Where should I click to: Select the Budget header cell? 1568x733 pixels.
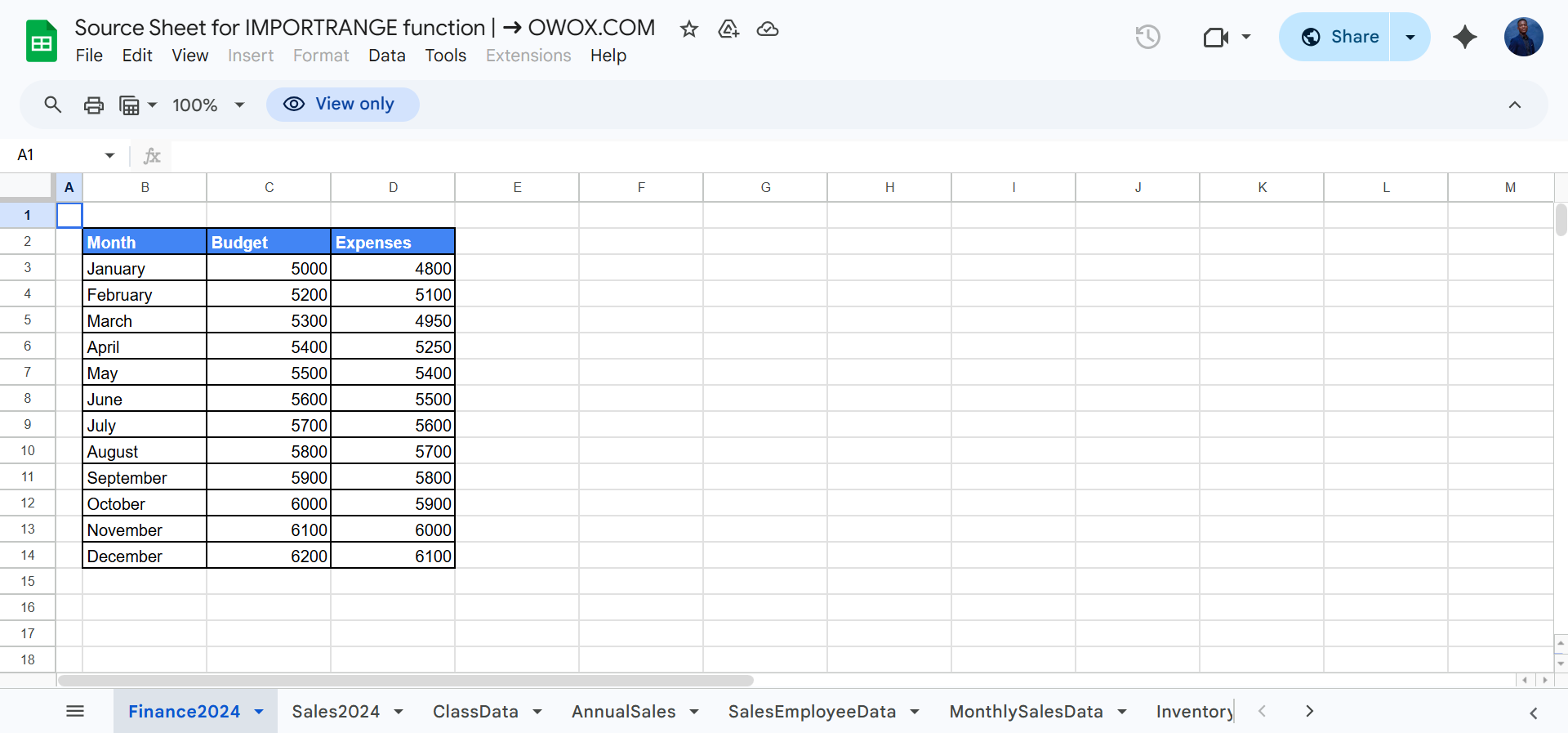[x=269, y=242]
